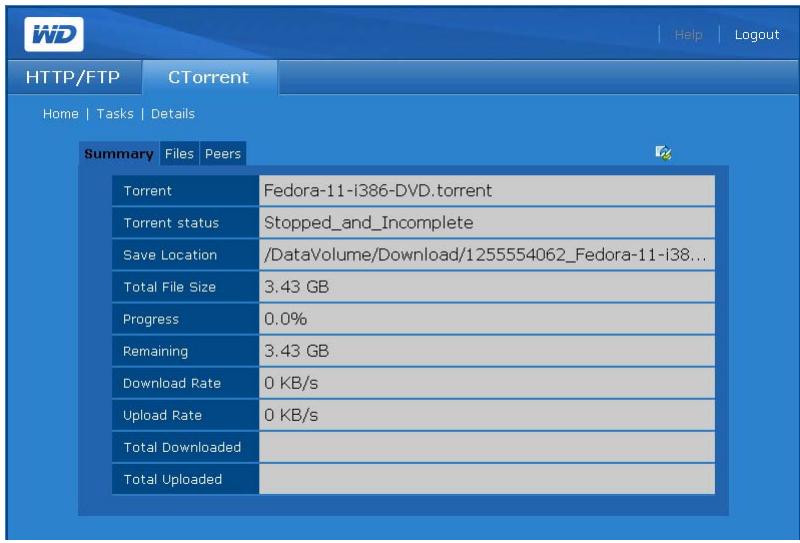Click the WD logo icon
The width and height of the screenshot is (800, 543).
click(54, 34)
